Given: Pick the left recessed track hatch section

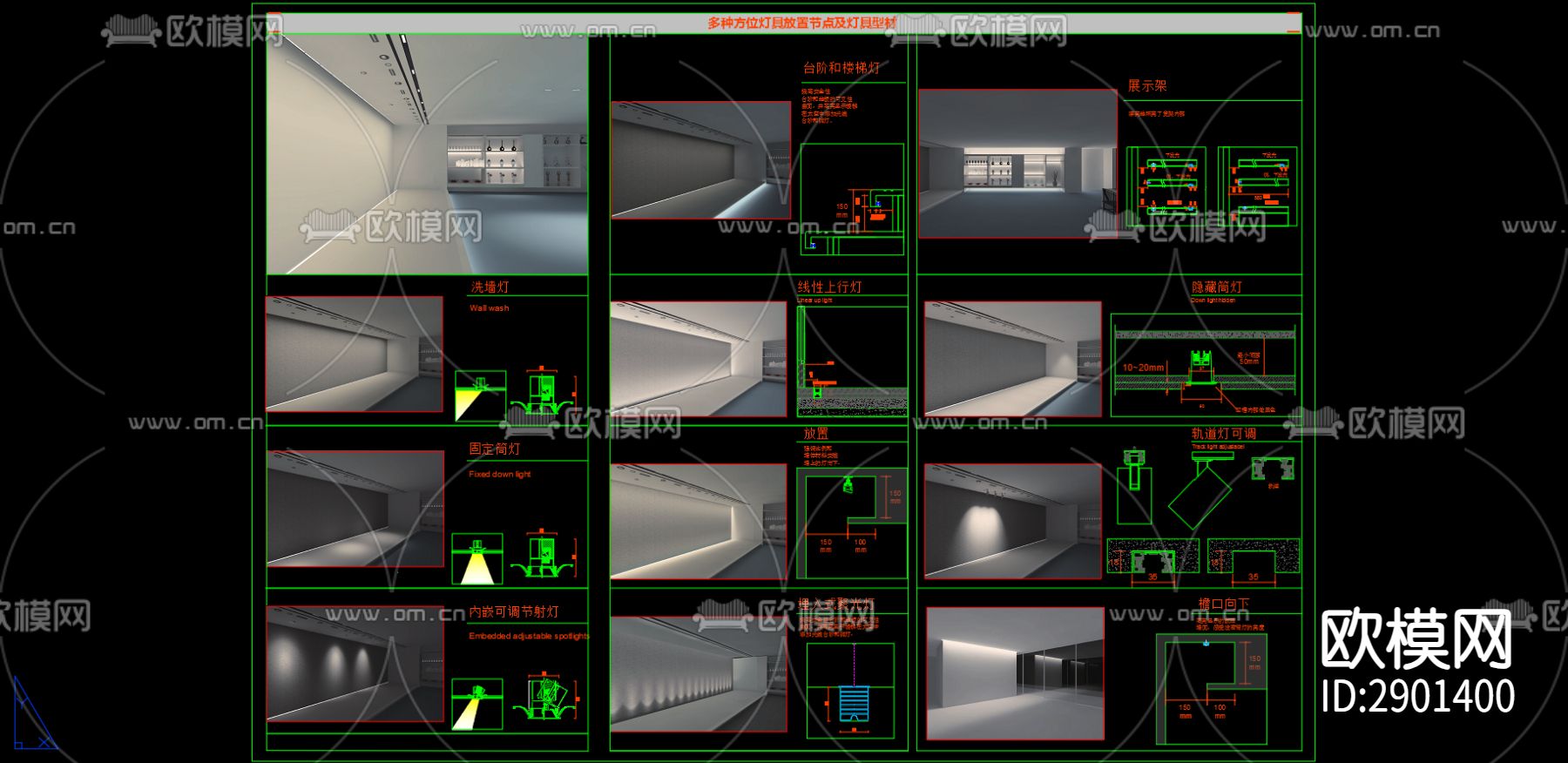Looking at the screenshot, I should click(1152, 557).
